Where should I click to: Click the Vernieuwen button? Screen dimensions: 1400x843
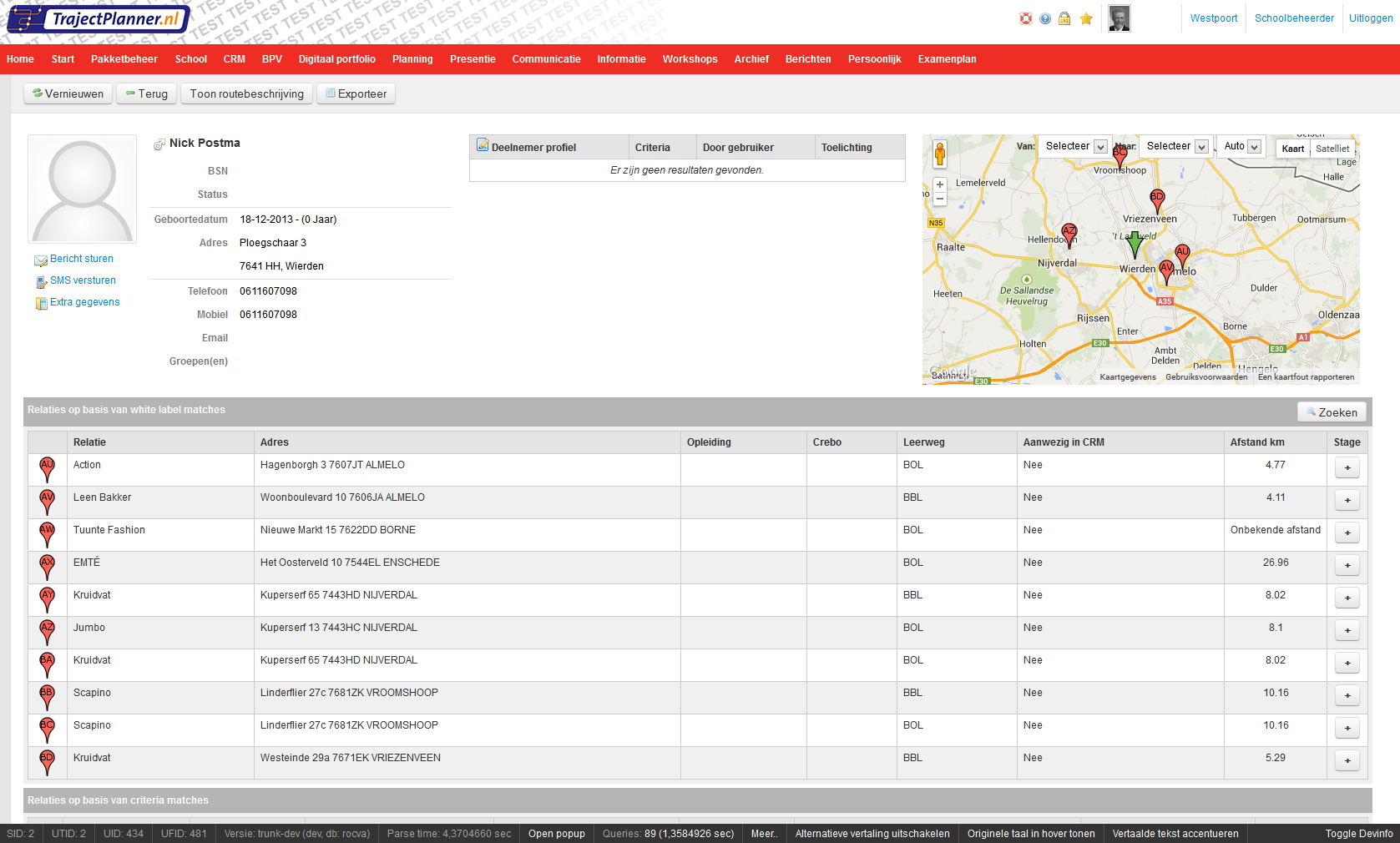click(68, 93)
